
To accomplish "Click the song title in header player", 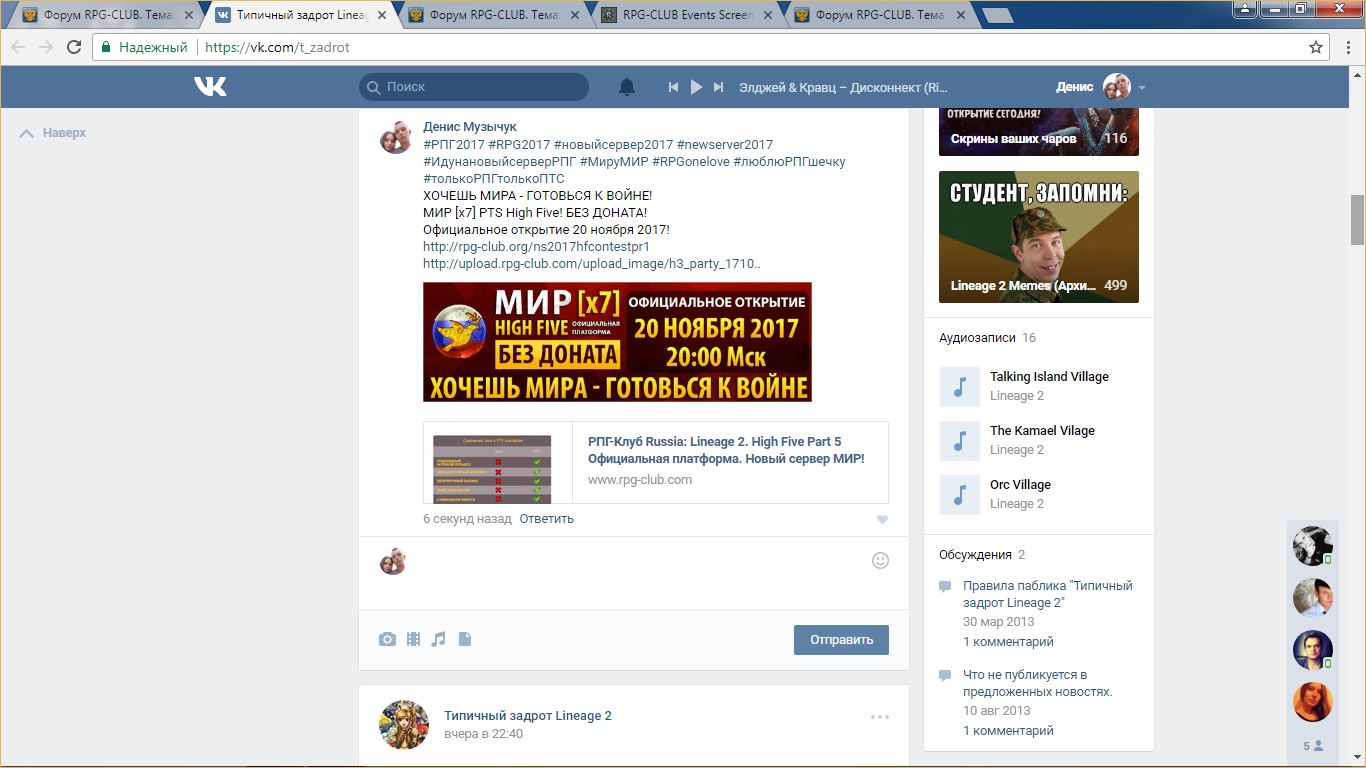I will pos(843,87).
